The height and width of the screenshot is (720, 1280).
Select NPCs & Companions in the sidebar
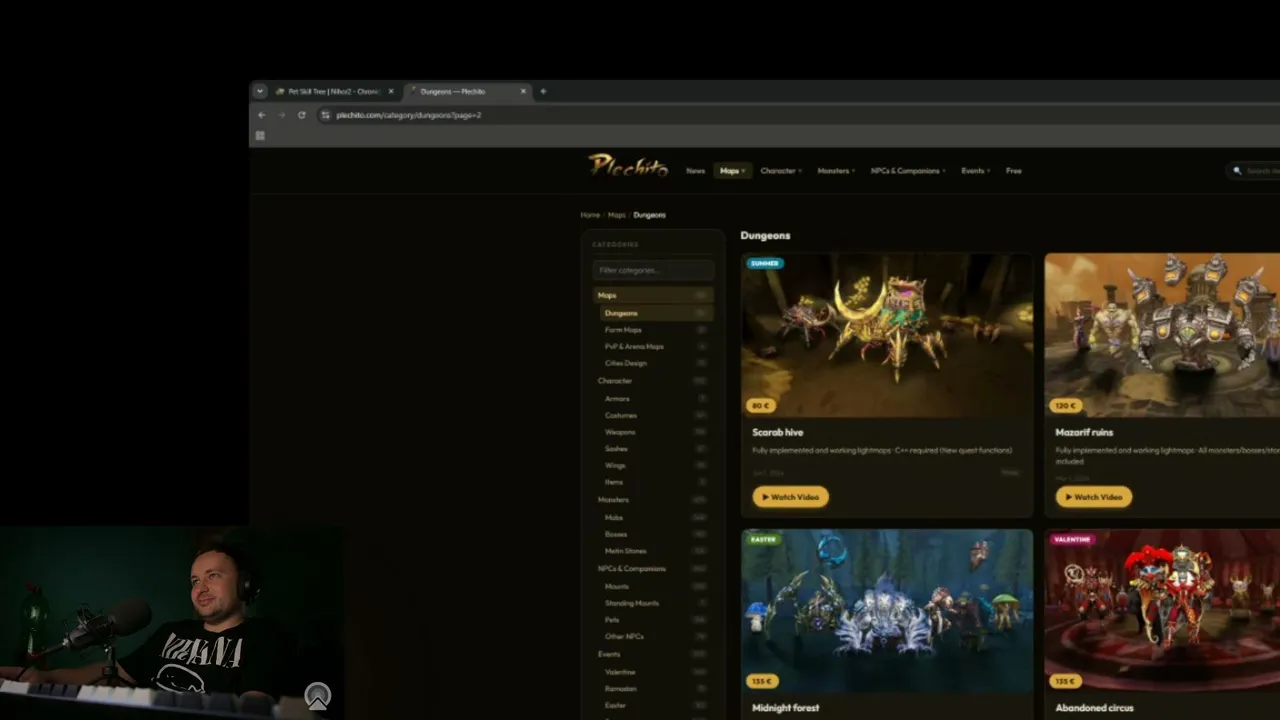coord(653,569)
